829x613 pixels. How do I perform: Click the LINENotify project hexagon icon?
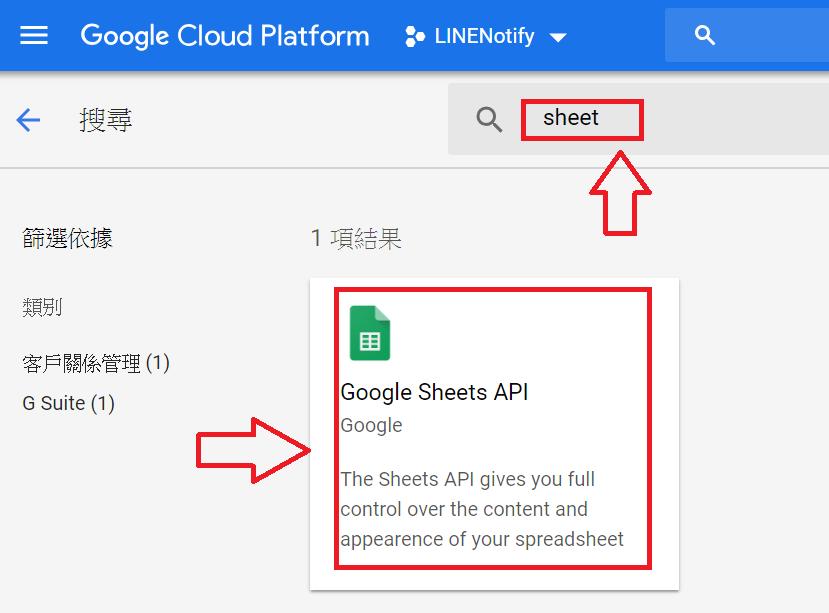(414, 37)
